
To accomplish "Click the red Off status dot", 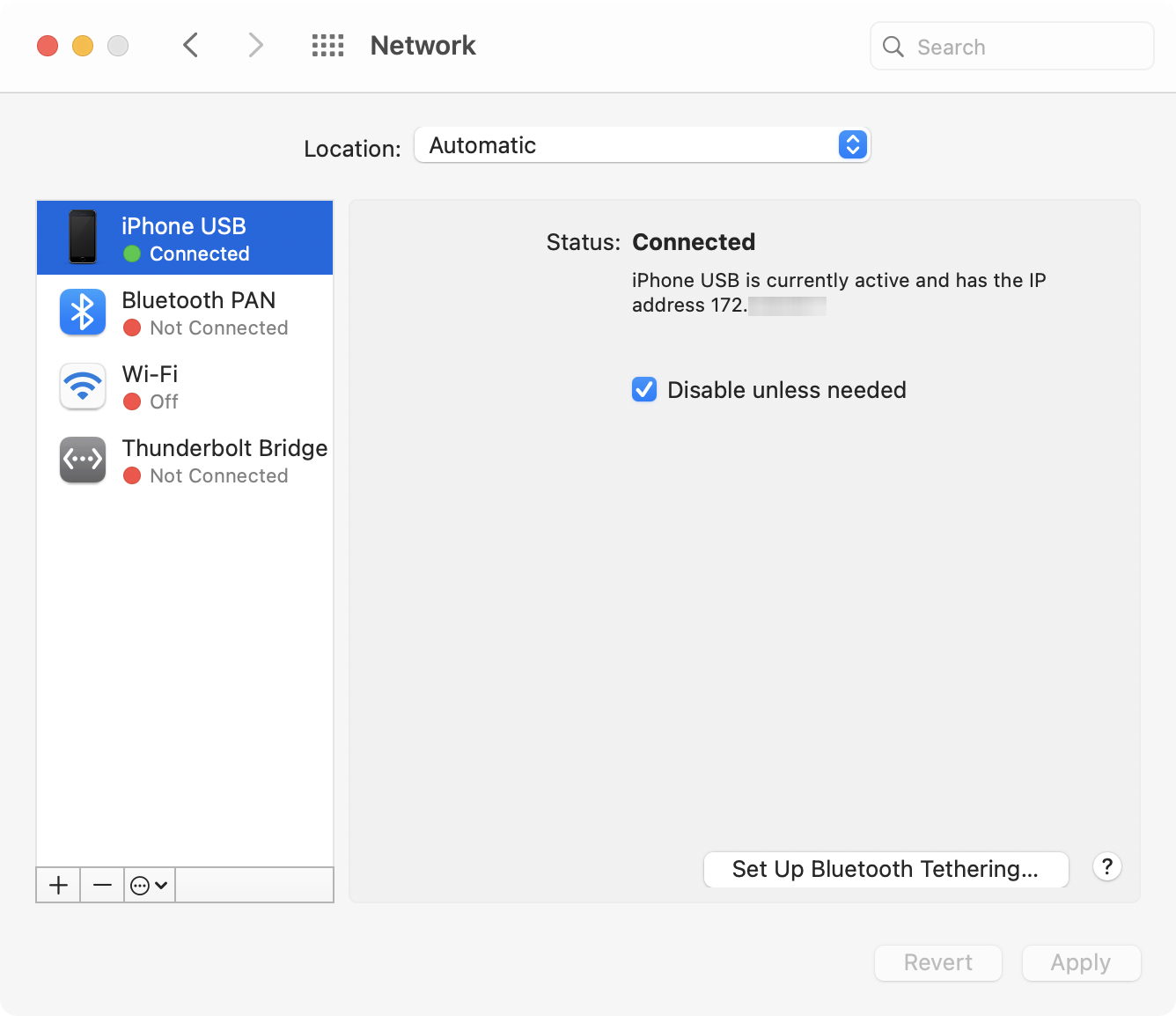I will coord(132,401).
